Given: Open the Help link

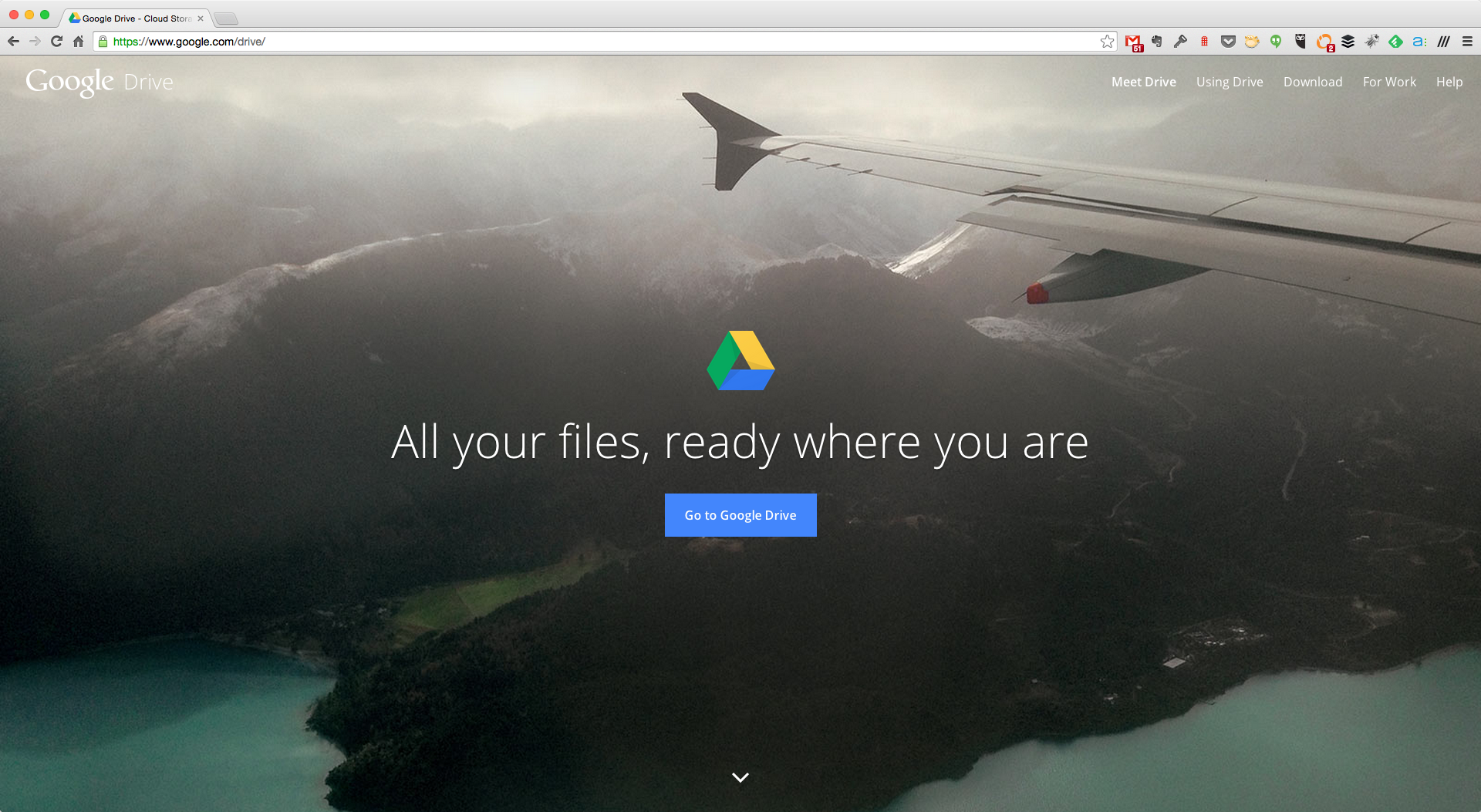Looking at the screenshot, I should tap(1449, 82).
